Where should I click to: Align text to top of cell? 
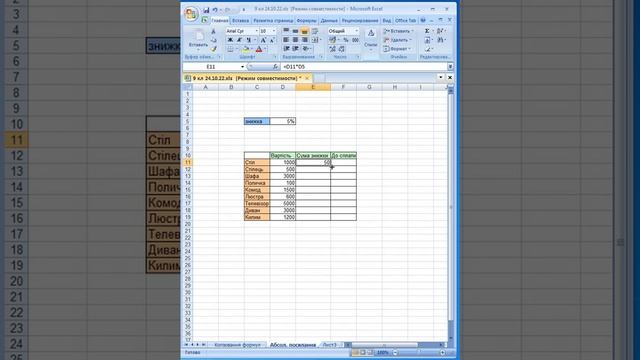coord(286,31)
